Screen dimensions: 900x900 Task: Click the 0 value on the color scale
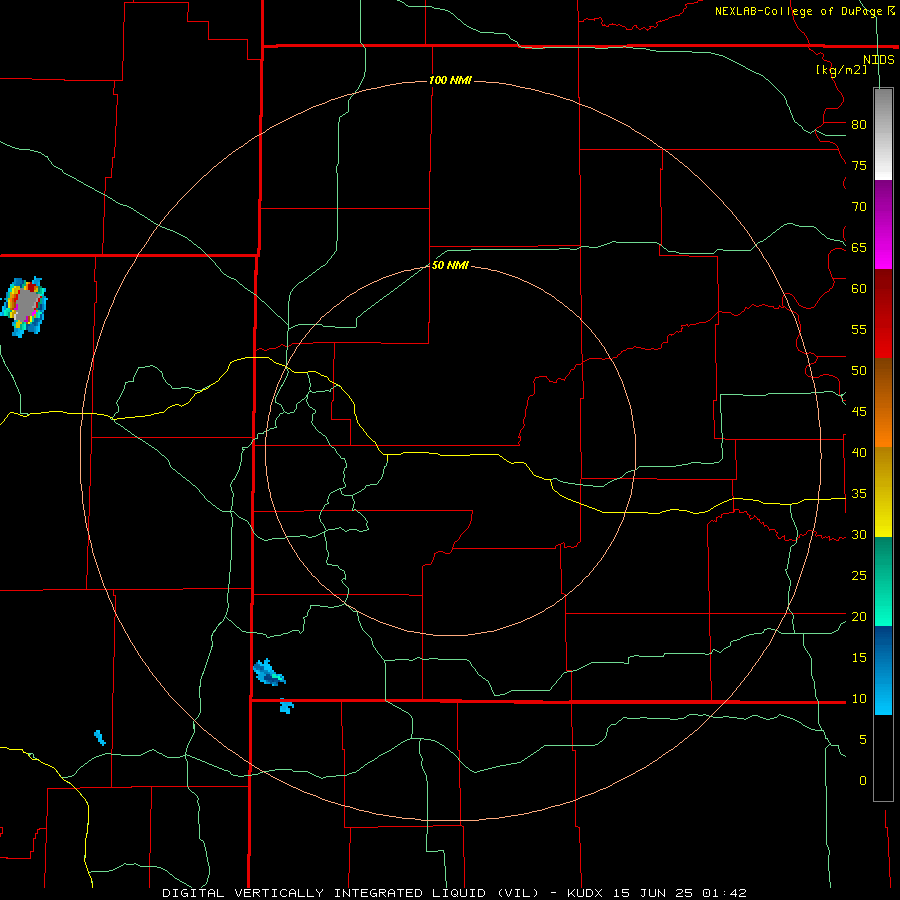[x=863, y=781]
